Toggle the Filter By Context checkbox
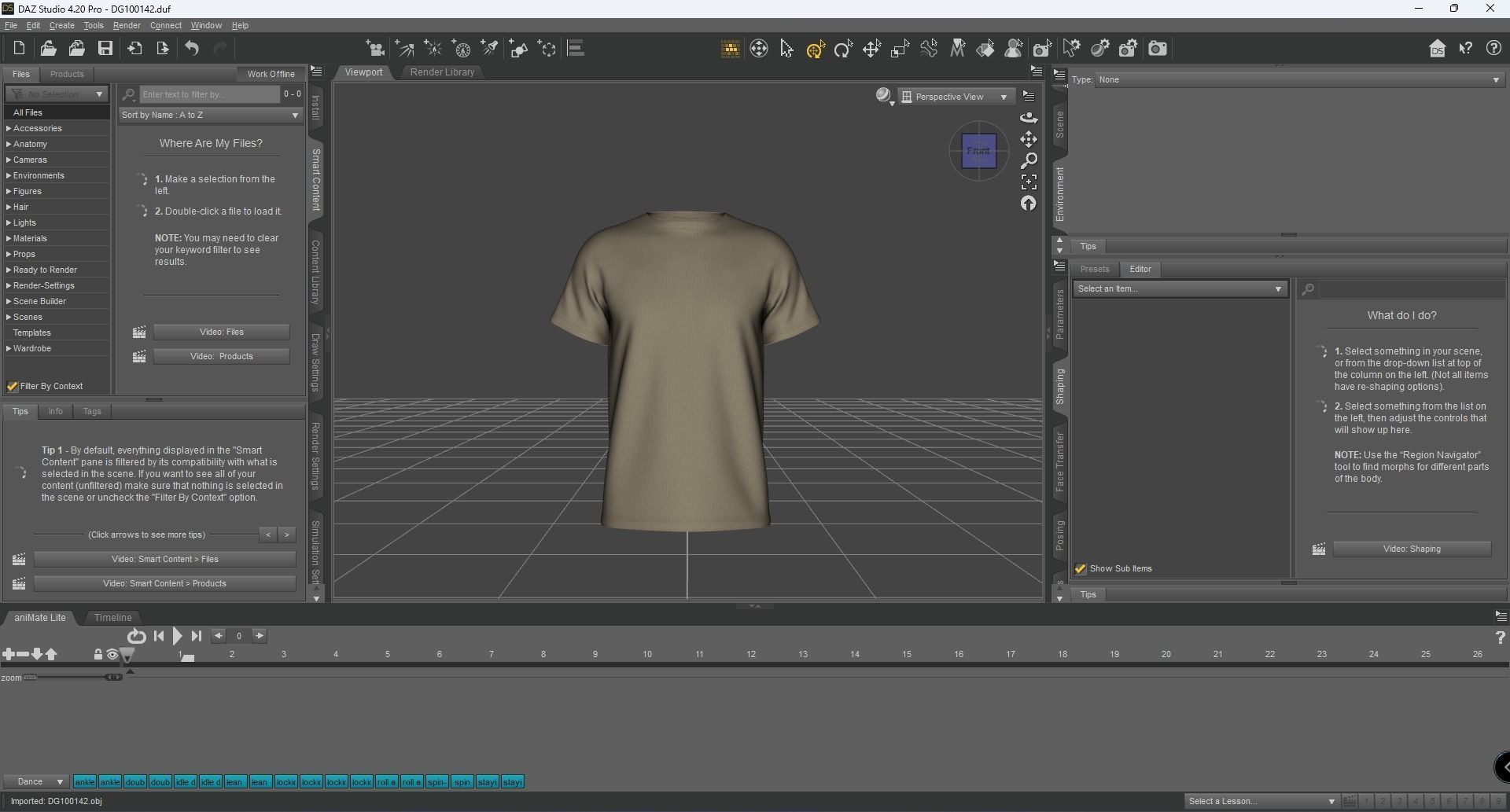Viewport: 1510px width, 812px height. 13,386
